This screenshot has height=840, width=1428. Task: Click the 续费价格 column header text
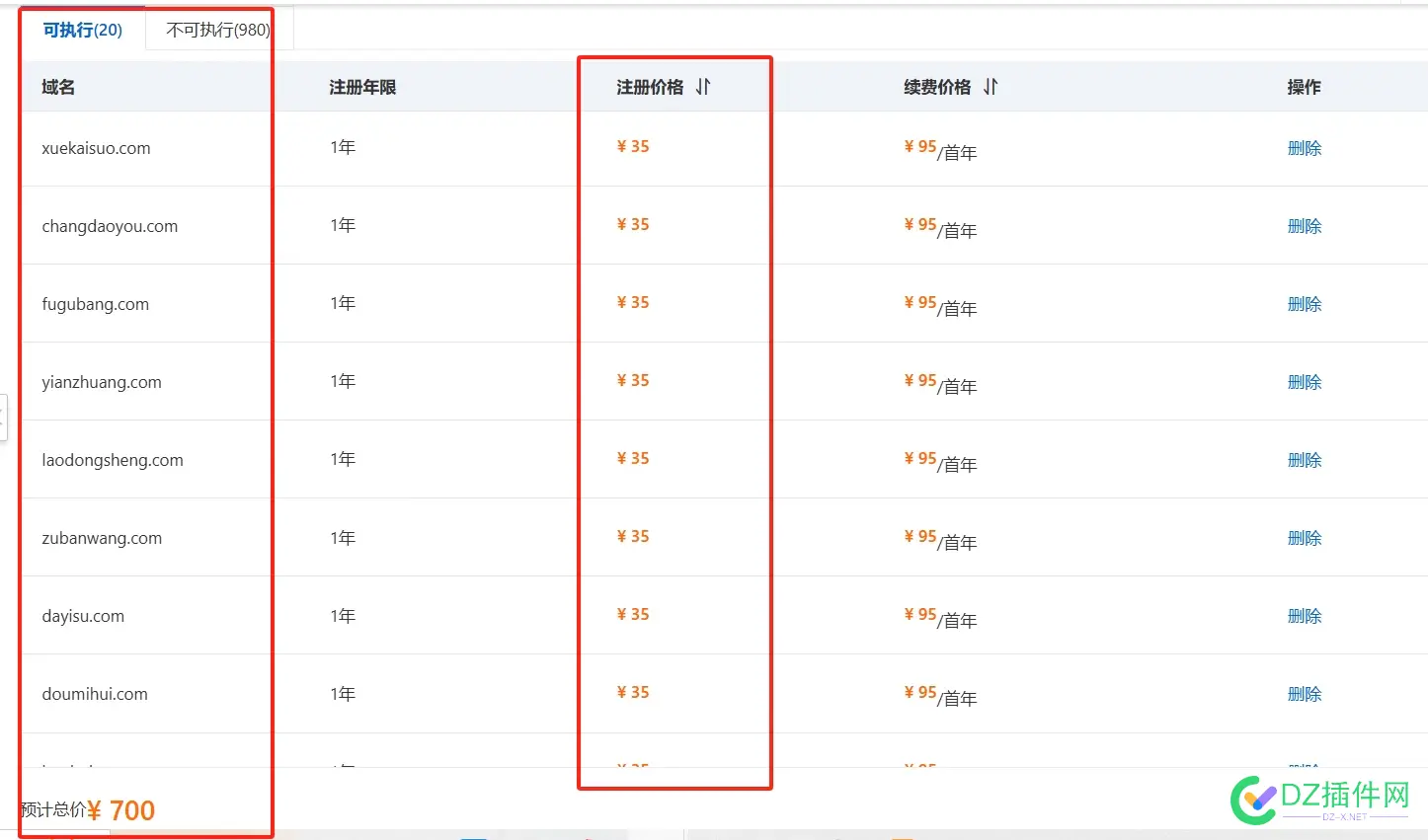tap(937, 87)
